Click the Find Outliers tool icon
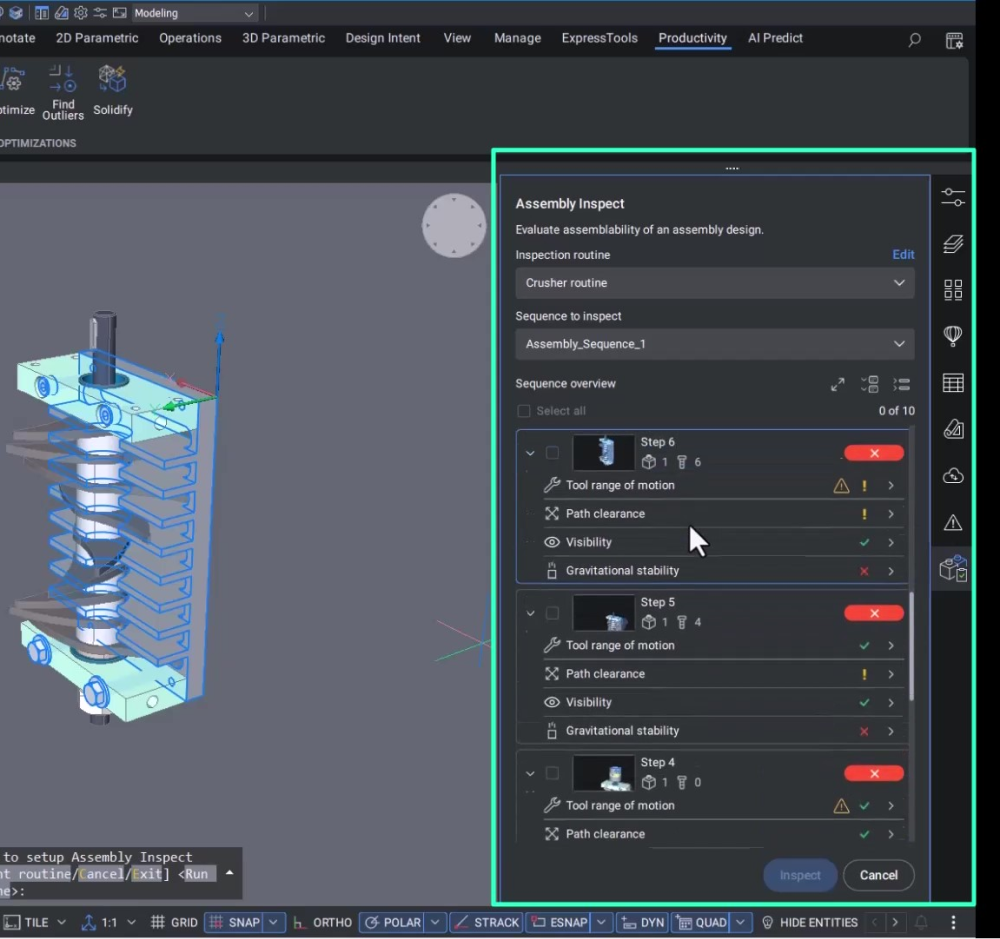Image resolution: width=1000 pixels, height=939 pixels. (x=63, y=79)
